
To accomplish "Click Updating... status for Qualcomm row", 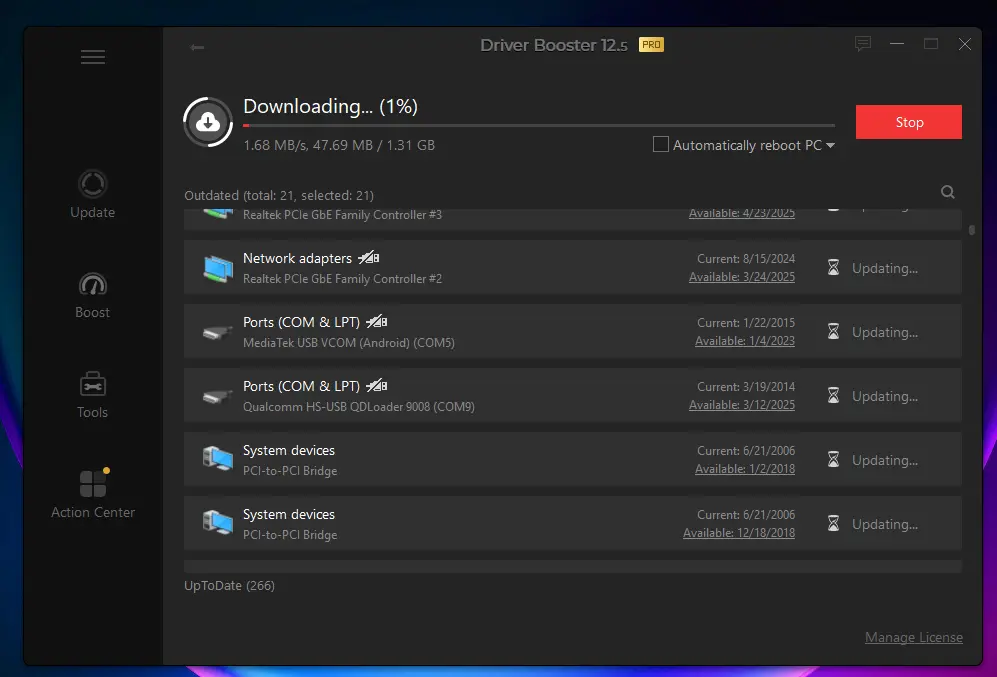I will coord(884,397).
